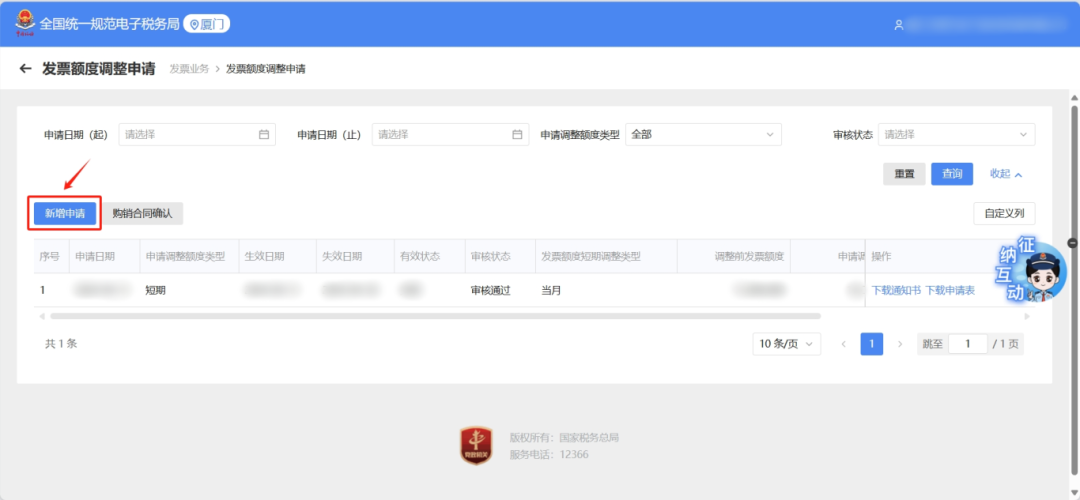The image size is (1080, 500).
Task: Click the 重置 button
Action: 904,174
